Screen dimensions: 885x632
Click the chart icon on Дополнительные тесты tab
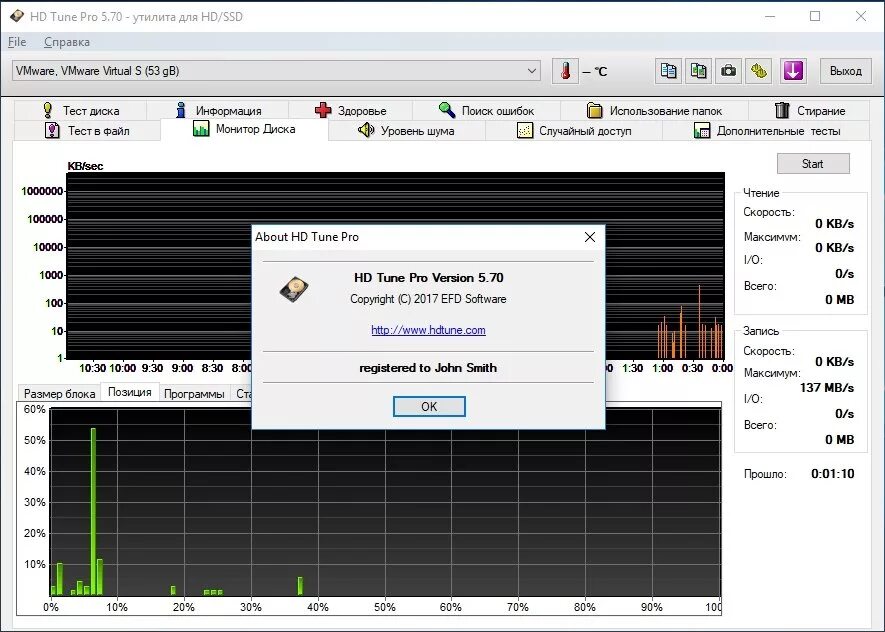[x=702, y=130]
